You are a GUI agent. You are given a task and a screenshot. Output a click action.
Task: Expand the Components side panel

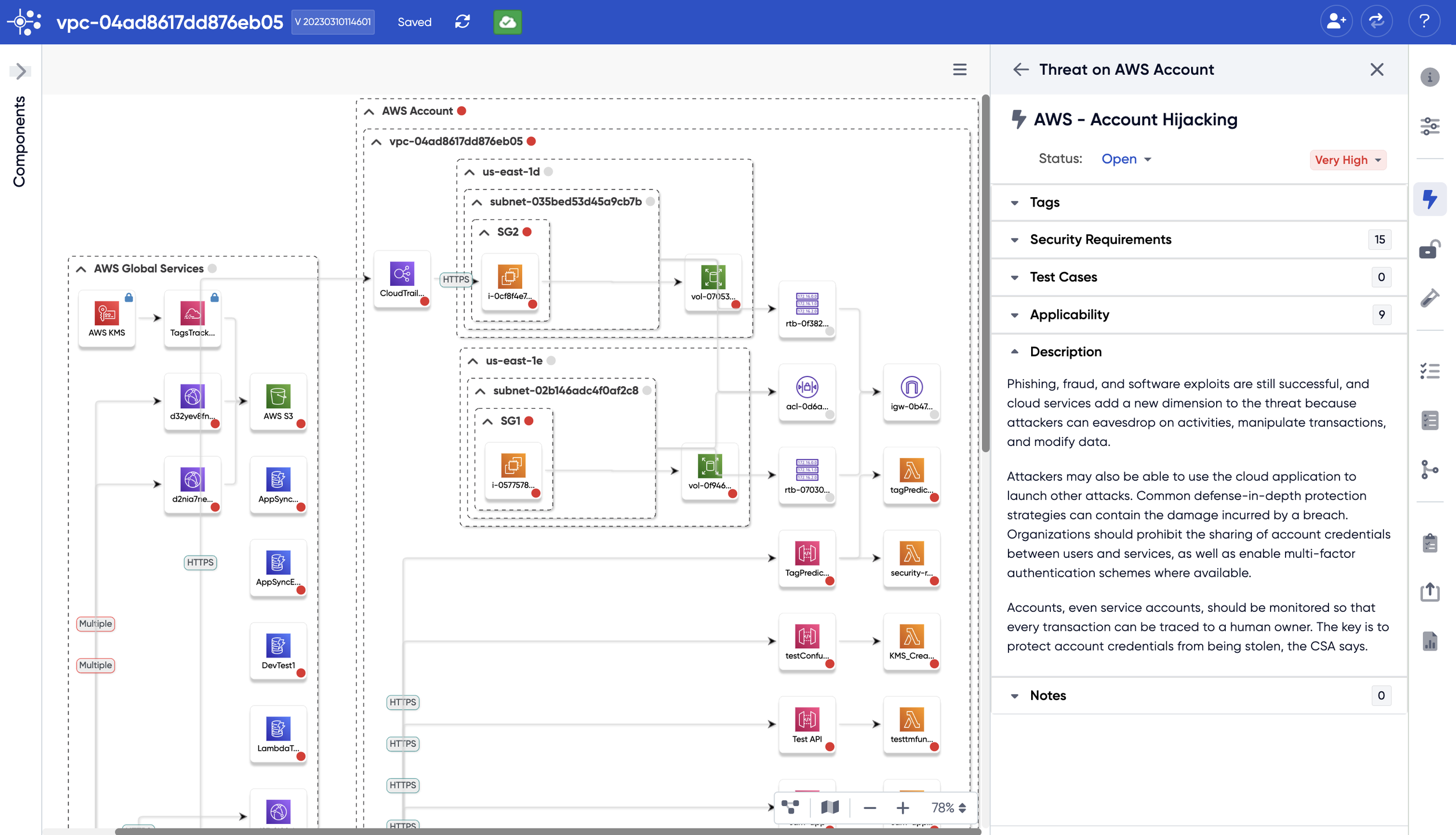coord(20,71)
